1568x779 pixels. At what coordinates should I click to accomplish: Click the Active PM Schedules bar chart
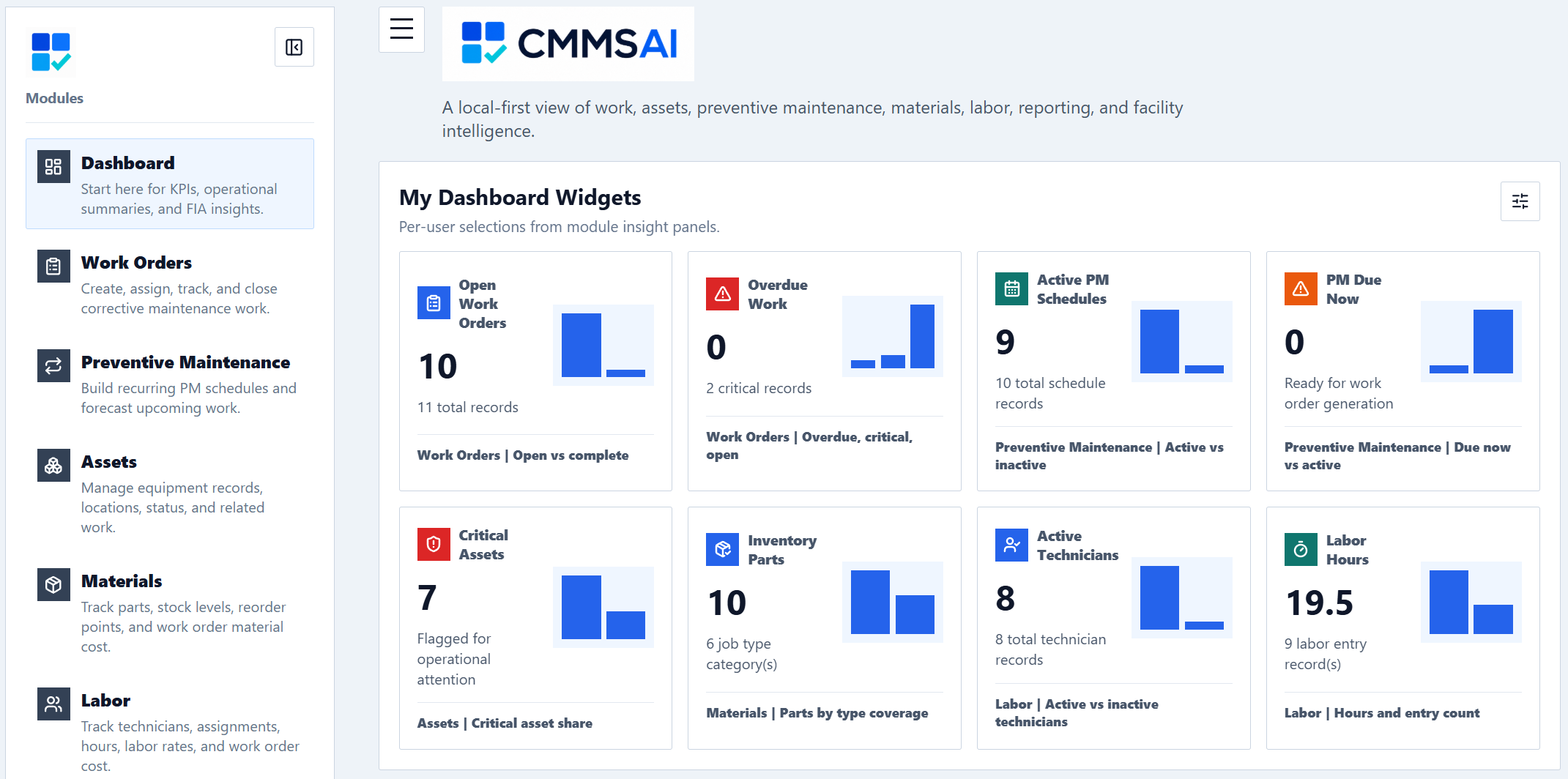1182,341
